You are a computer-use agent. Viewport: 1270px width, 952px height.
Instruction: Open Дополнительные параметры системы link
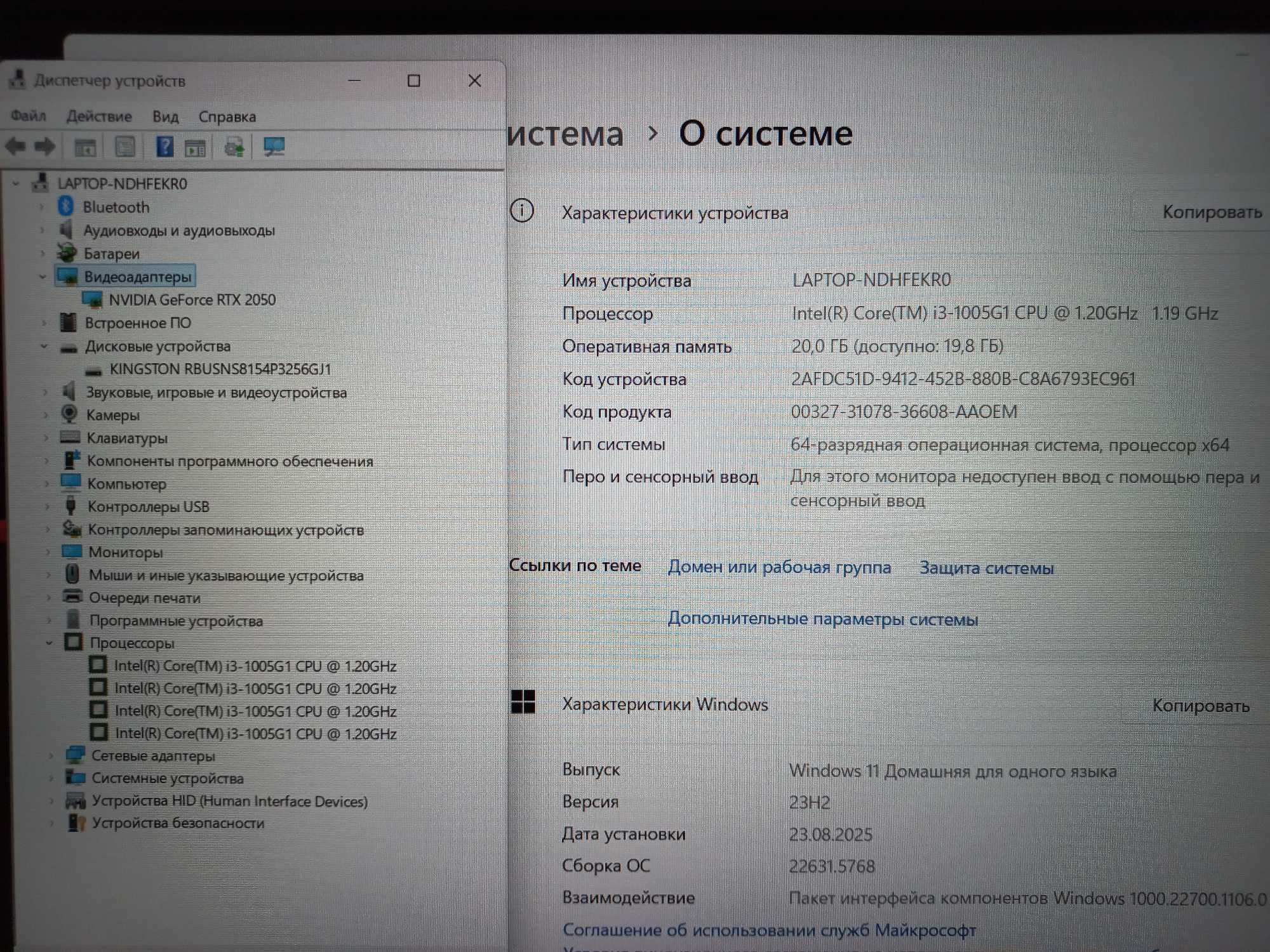(822, 618)
